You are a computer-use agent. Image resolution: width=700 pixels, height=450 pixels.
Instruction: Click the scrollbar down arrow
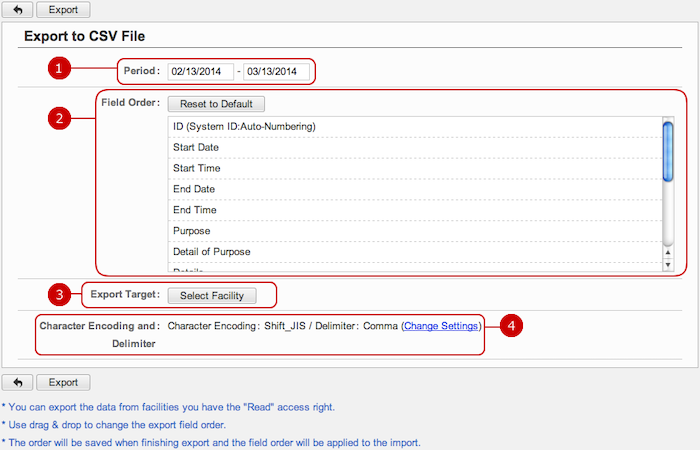(668, 265)
